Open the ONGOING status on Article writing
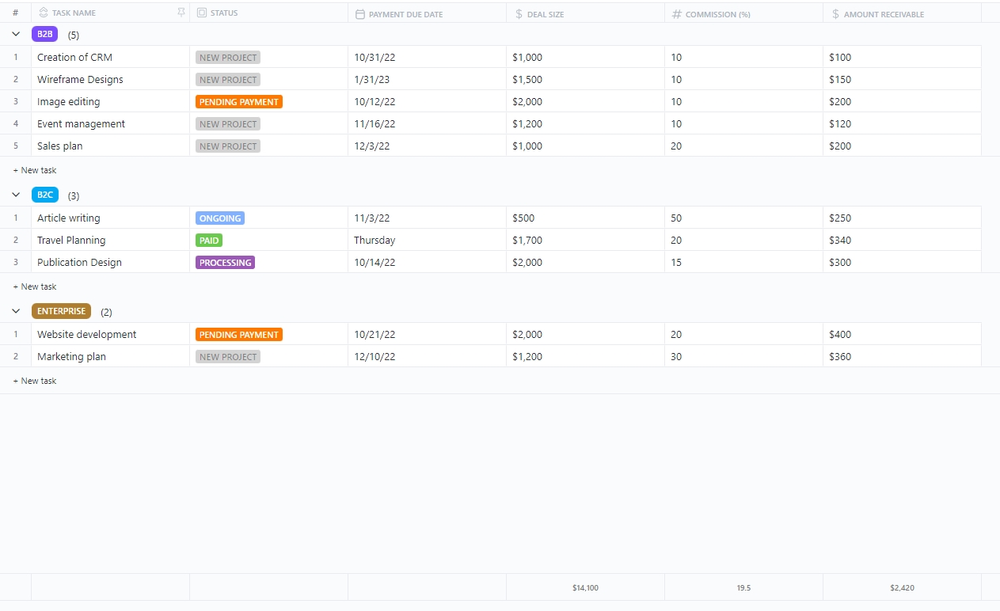Image resolution: width=1000 pixels, height=611 pixels. (219, 218)
